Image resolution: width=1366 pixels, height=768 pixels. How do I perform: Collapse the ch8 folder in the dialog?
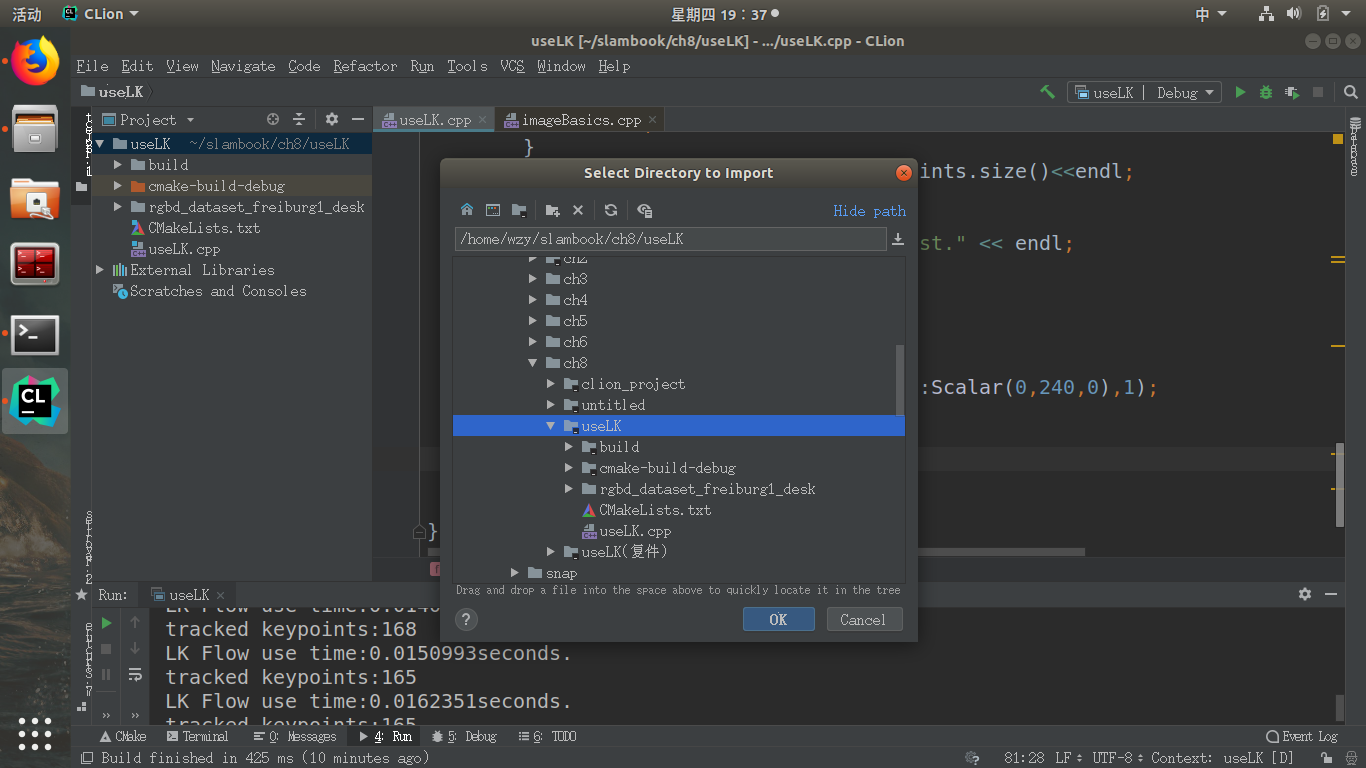pos(532,362)
